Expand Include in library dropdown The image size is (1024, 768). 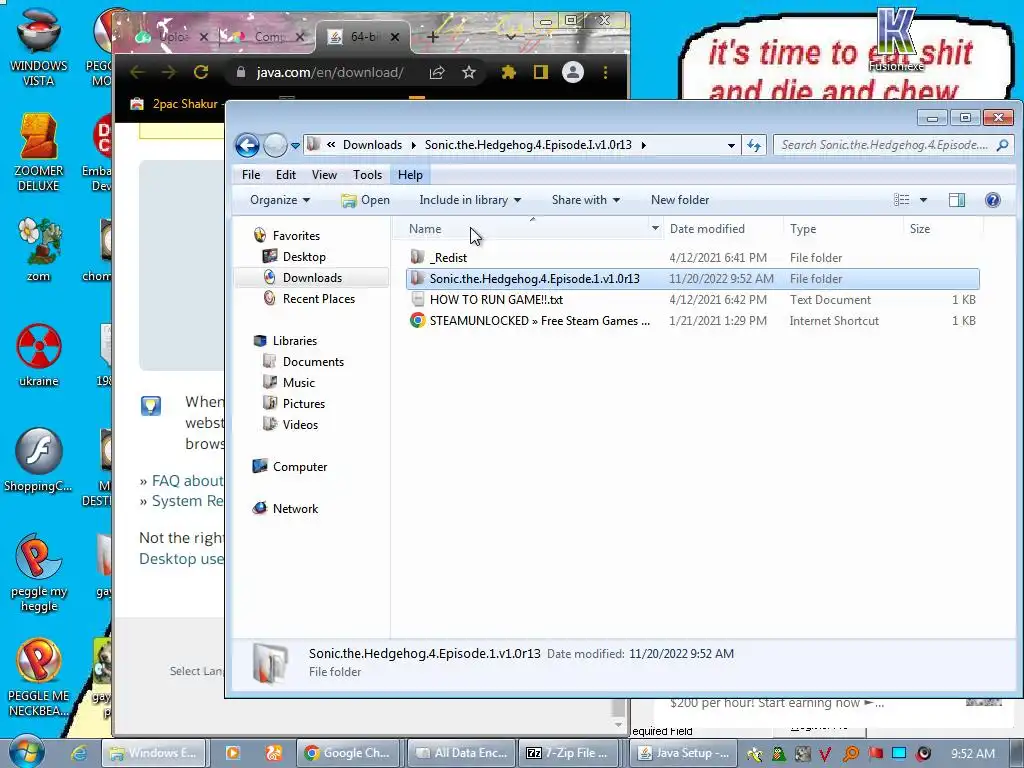470,200
